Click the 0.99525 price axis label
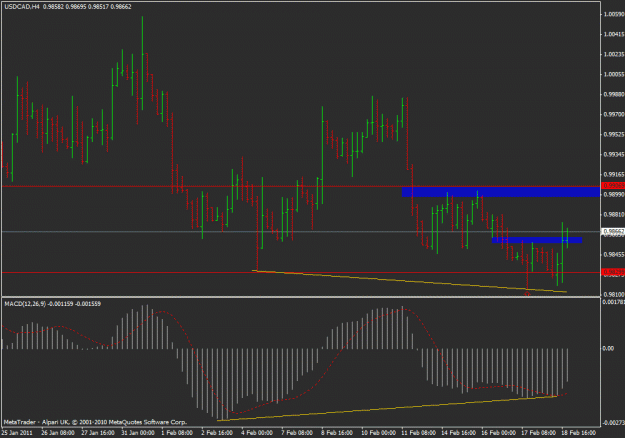625x438 pixels. click(x=613, y=134)
